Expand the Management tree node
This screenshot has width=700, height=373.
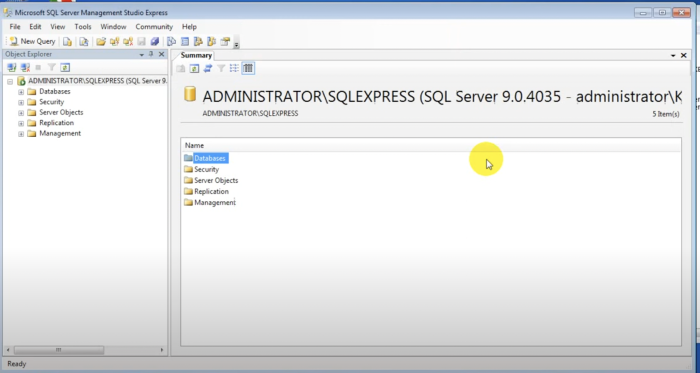[x=21, y=134]
